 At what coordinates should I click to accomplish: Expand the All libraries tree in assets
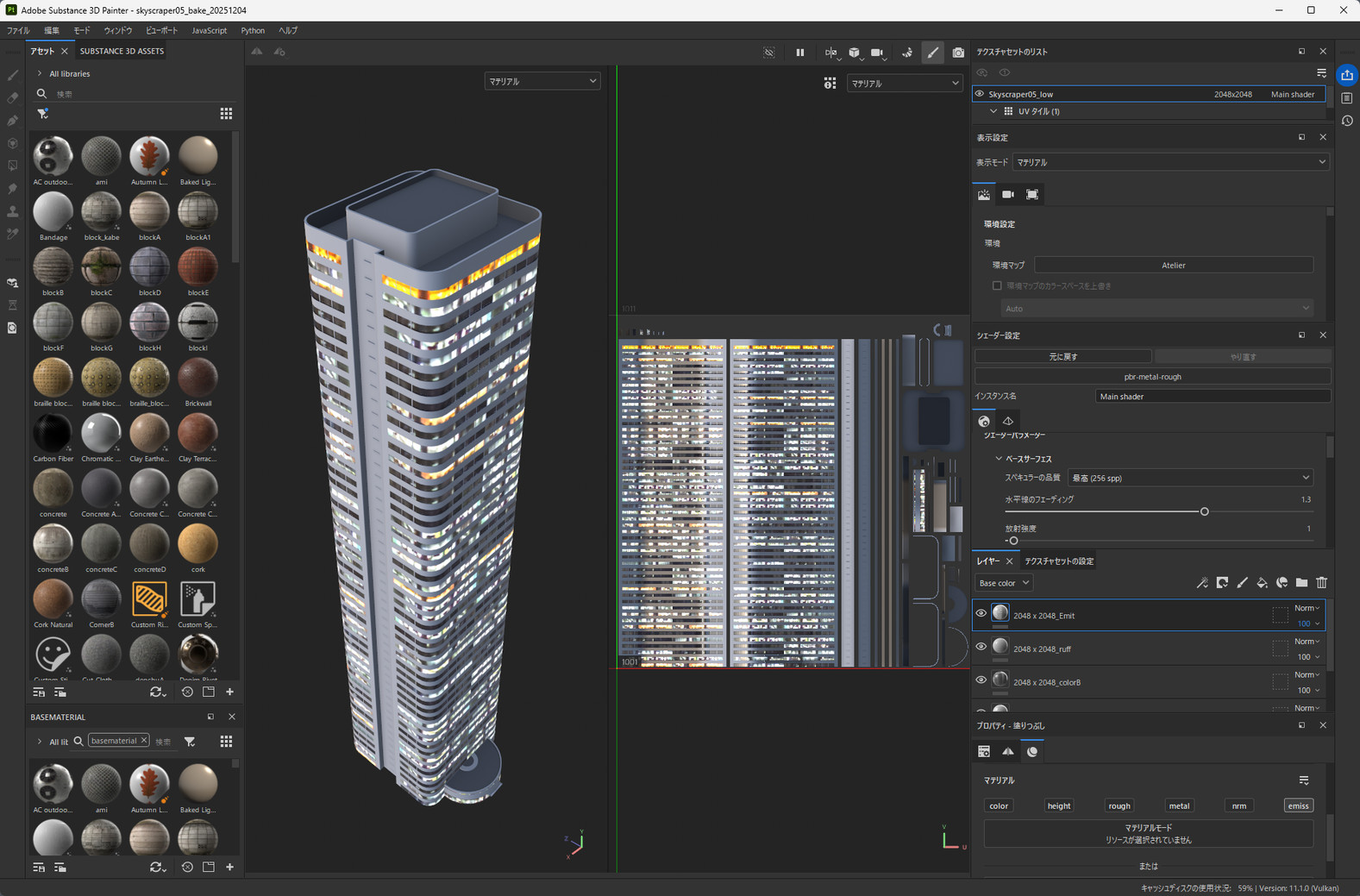tap(40, 74)
